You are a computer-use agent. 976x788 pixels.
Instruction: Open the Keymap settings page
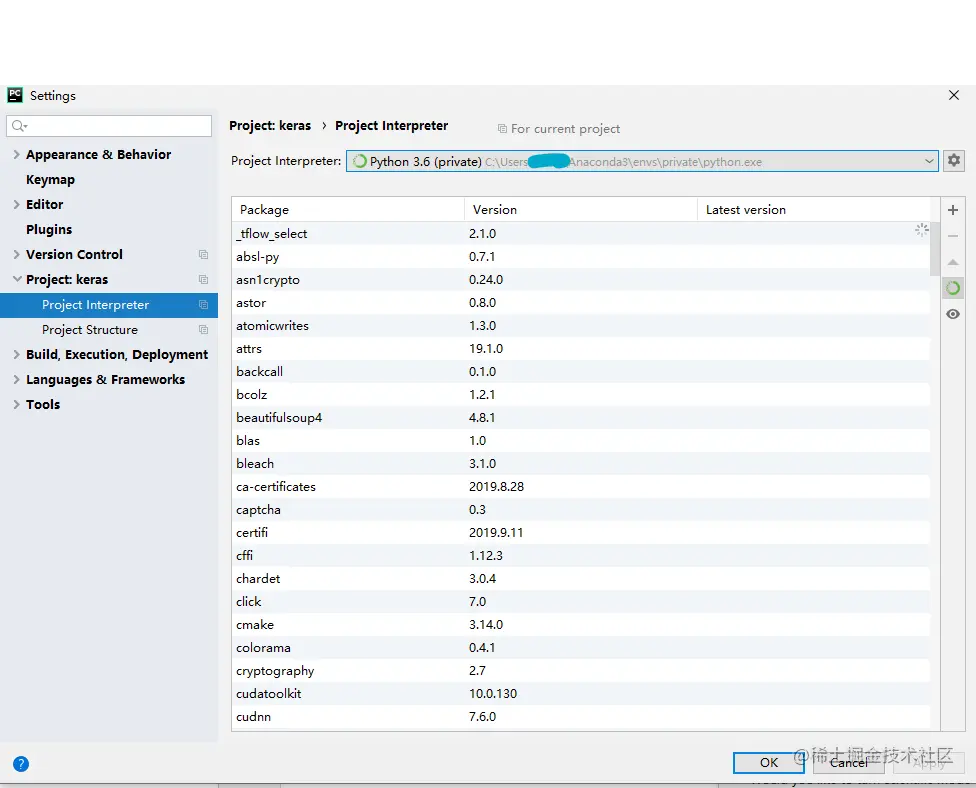50,180
